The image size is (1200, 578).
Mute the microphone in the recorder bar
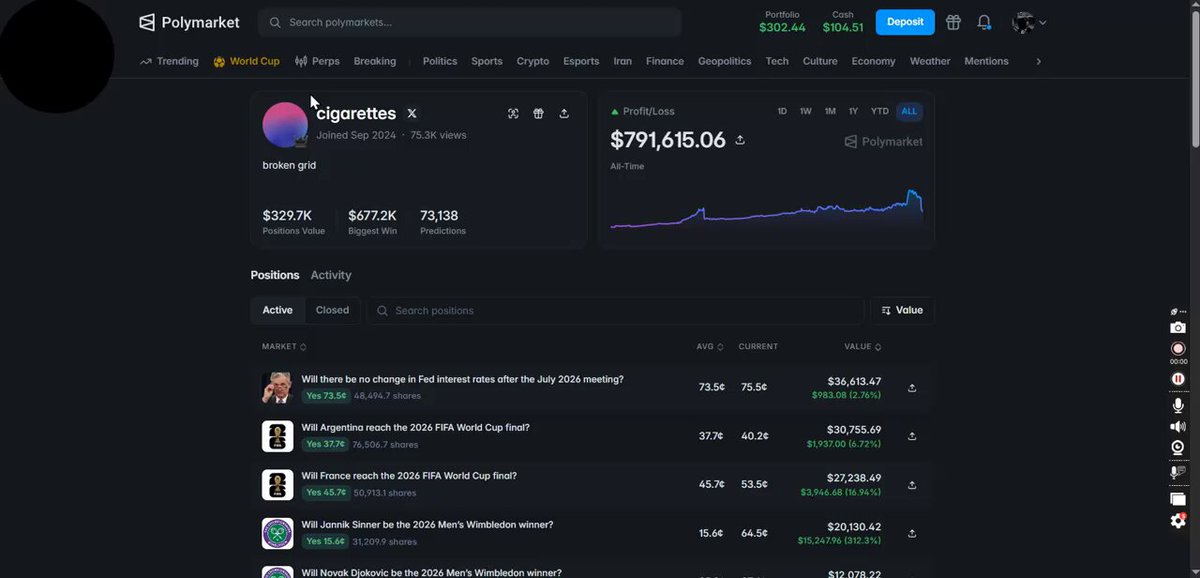[x=1178, y=405]
